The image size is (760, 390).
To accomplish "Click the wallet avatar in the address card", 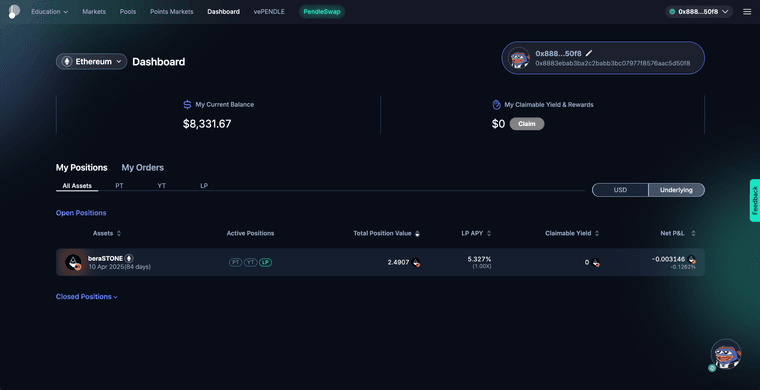I will coord(519,58).
